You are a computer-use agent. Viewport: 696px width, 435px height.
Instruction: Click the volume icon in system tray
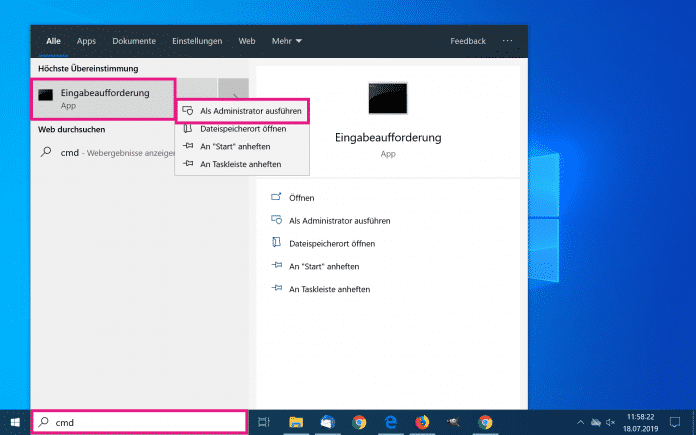click(x=610, y=422)
